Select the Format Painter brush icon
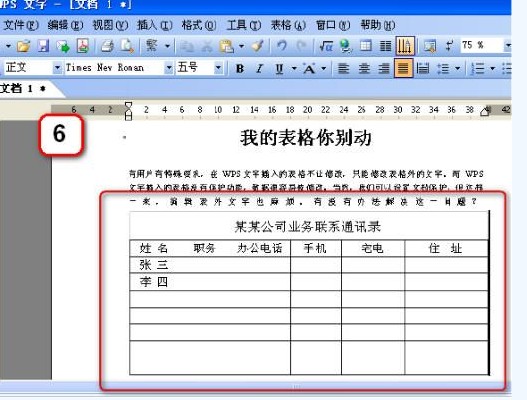The image size is (527, 400). coord(257,46)
